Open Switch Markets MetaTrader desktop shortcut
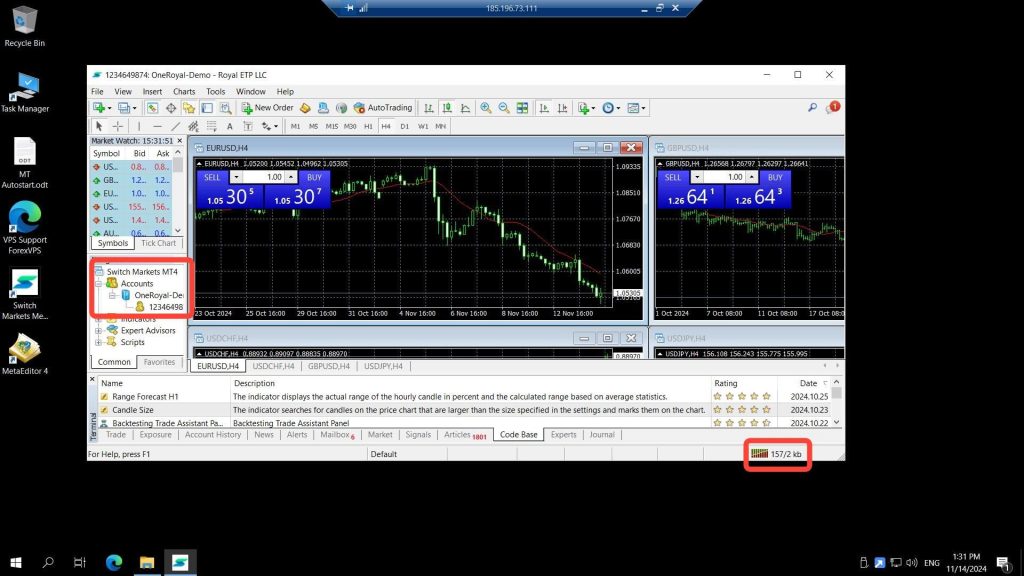Screen dimensions: 1024x576 [x=25, y=295]
